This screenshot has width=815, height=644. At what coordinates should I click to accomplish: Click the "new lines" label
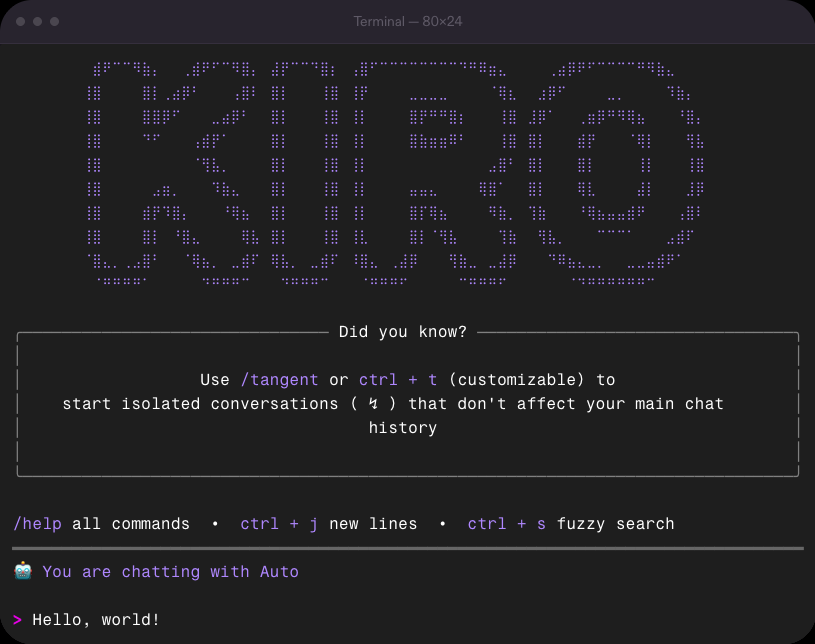[x=373, y=524]
